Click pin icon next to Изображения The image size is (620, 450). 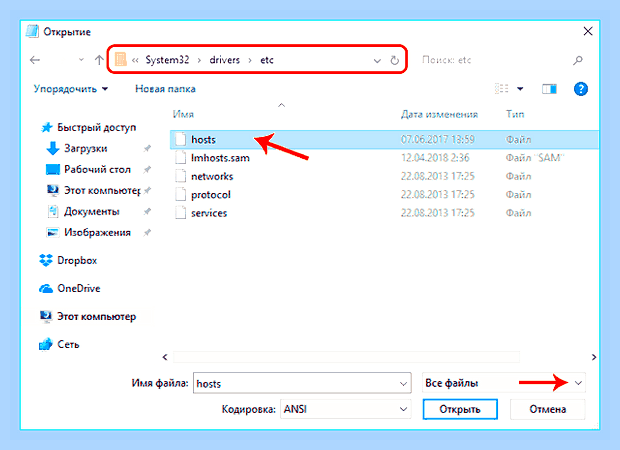coord(147,233)
